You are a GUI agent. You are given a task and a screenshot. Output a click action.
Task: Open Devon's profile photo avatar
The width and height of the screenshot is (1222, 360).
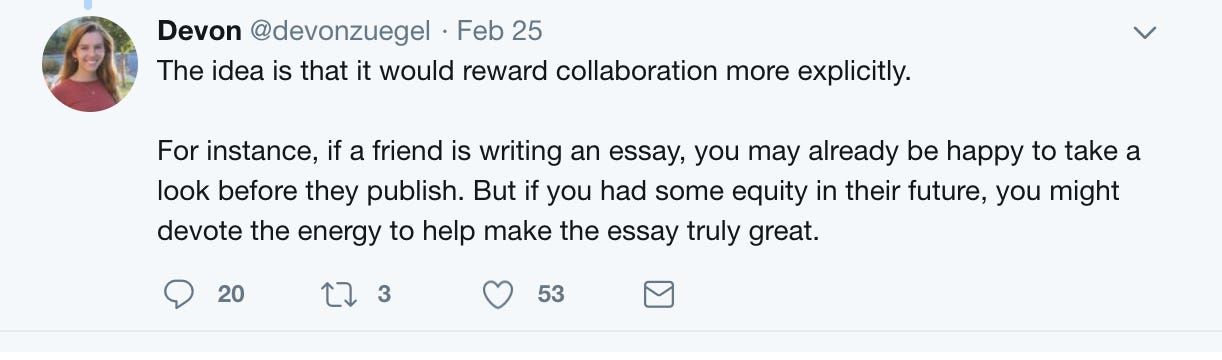89,63
